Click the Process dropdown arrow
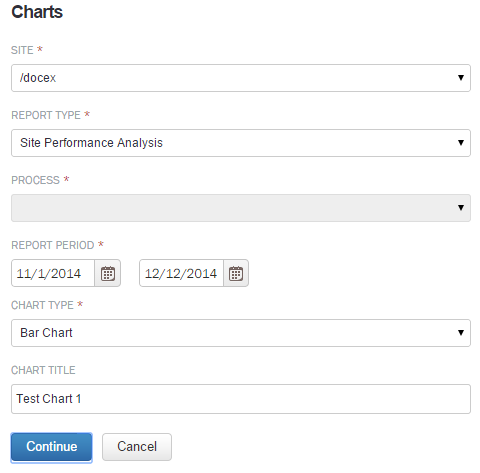480x473 pixels. [461, 208]
